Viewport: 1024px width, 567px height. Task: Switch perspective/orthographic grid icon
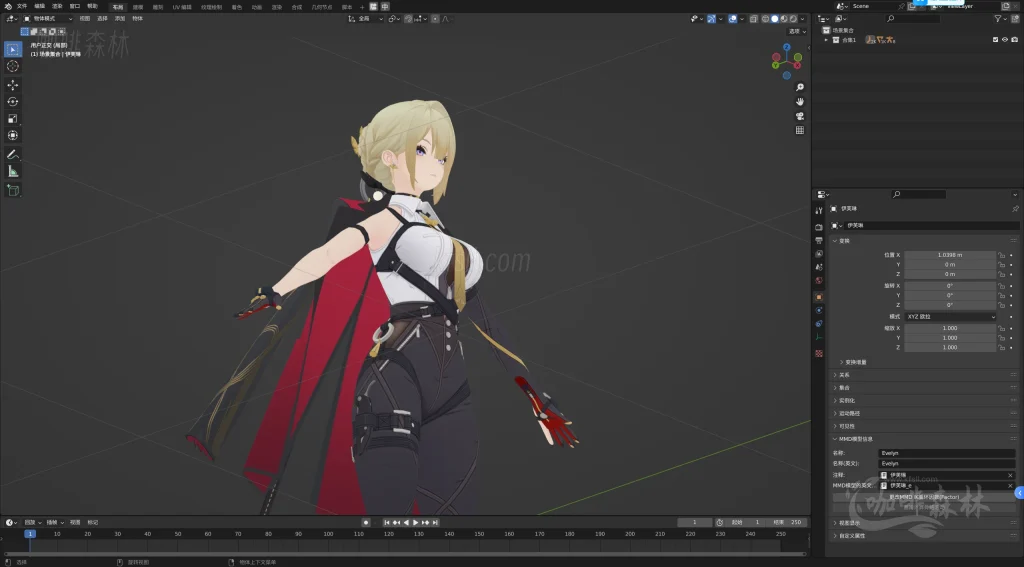[799, 130]
